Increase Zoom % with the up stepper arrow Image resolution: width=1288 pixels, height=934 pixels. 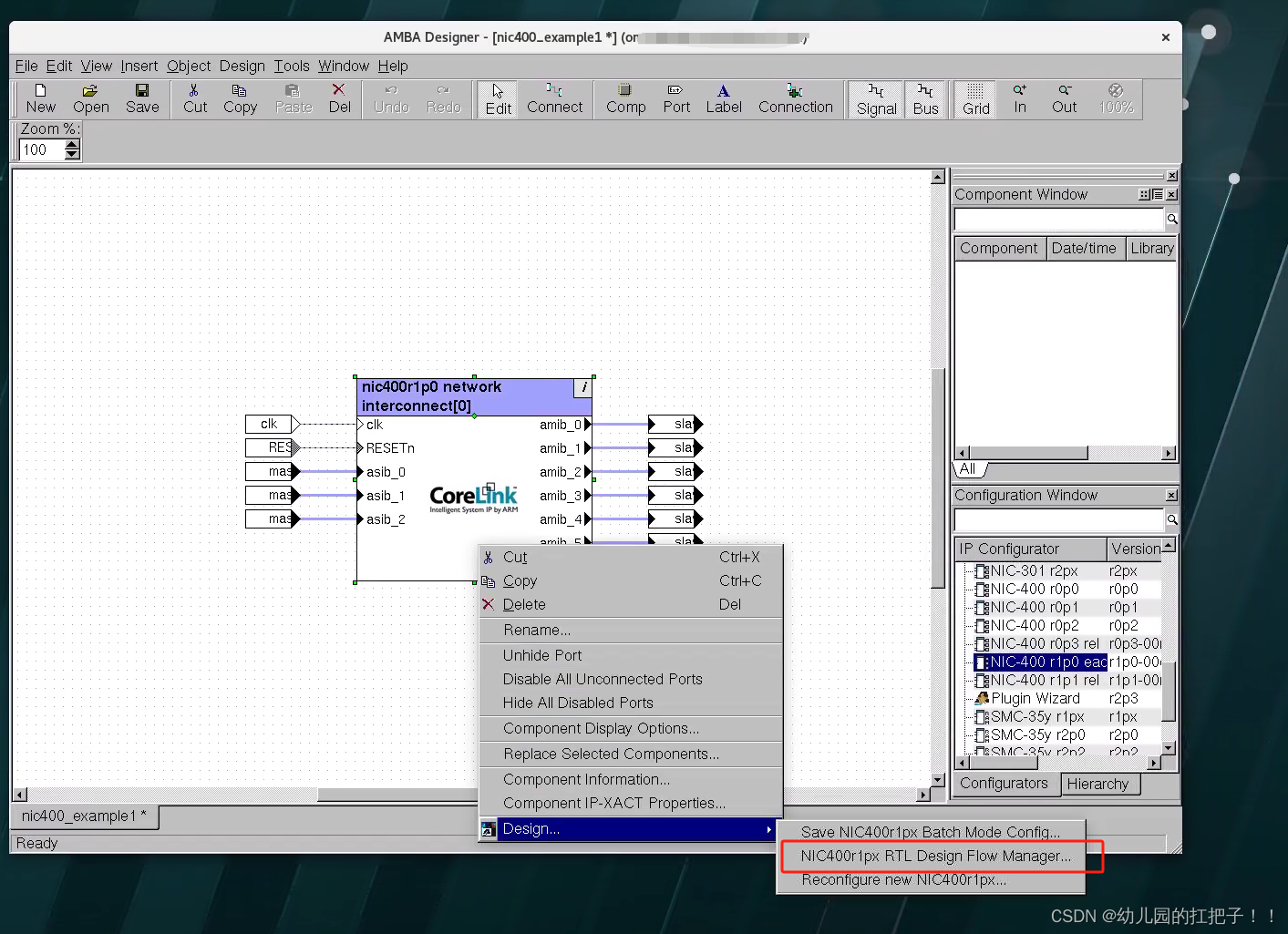(x=72, y=144)
